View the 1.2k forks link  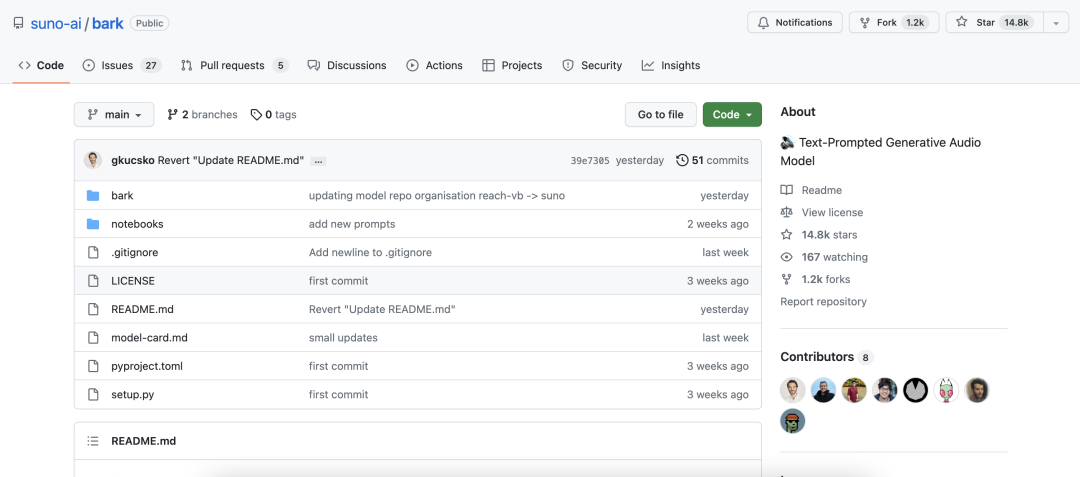[x=816, y=279]
